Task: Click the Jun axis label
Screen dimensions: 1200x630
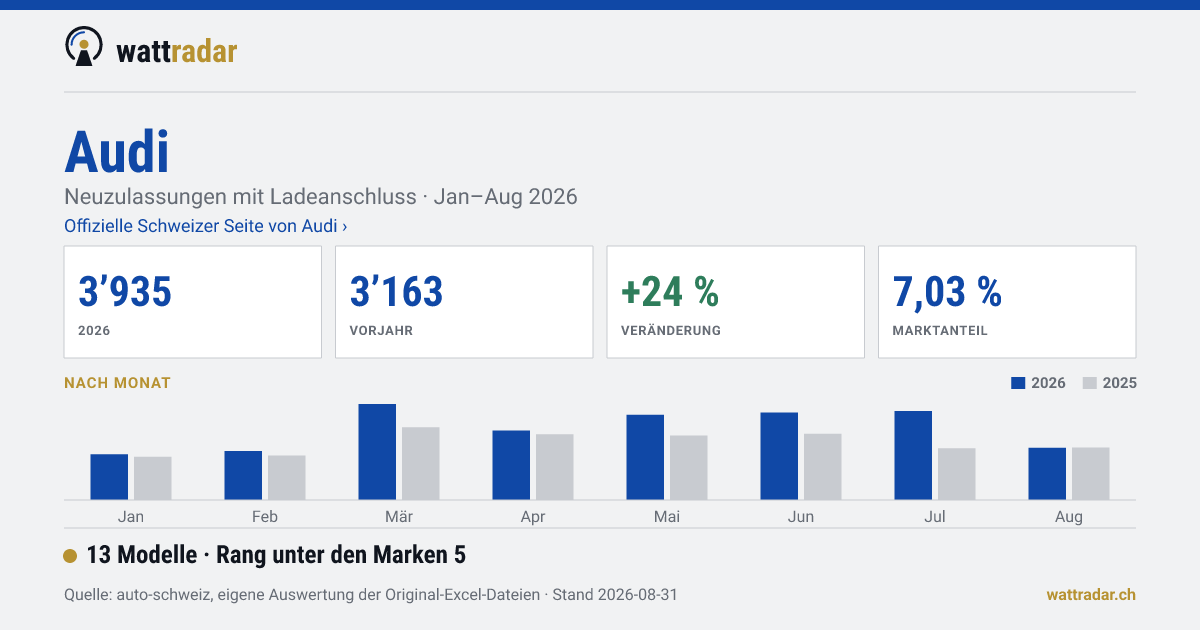Action: 801,517
